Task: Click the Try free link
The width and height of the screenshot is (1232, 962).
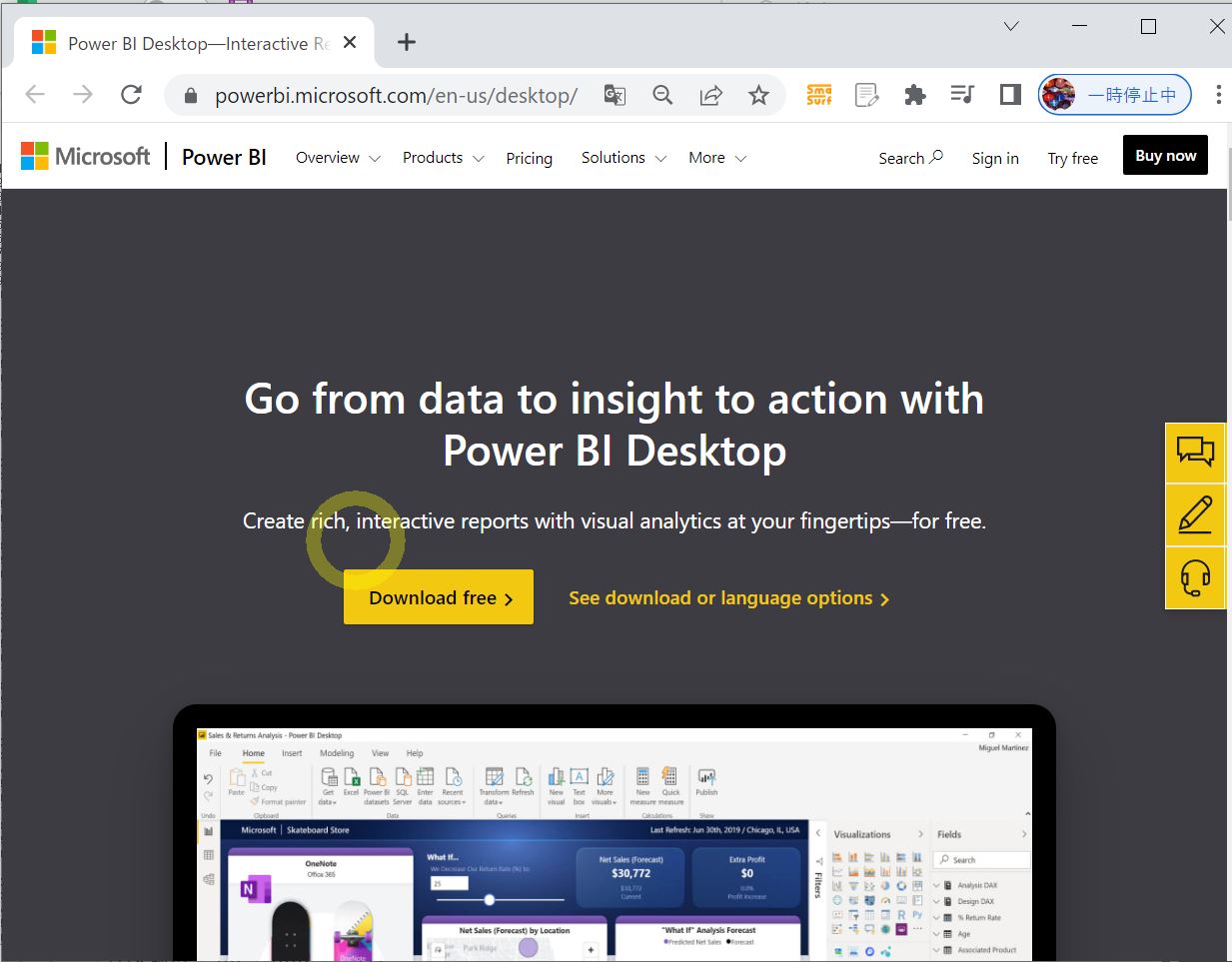Action: (1072, 158)
